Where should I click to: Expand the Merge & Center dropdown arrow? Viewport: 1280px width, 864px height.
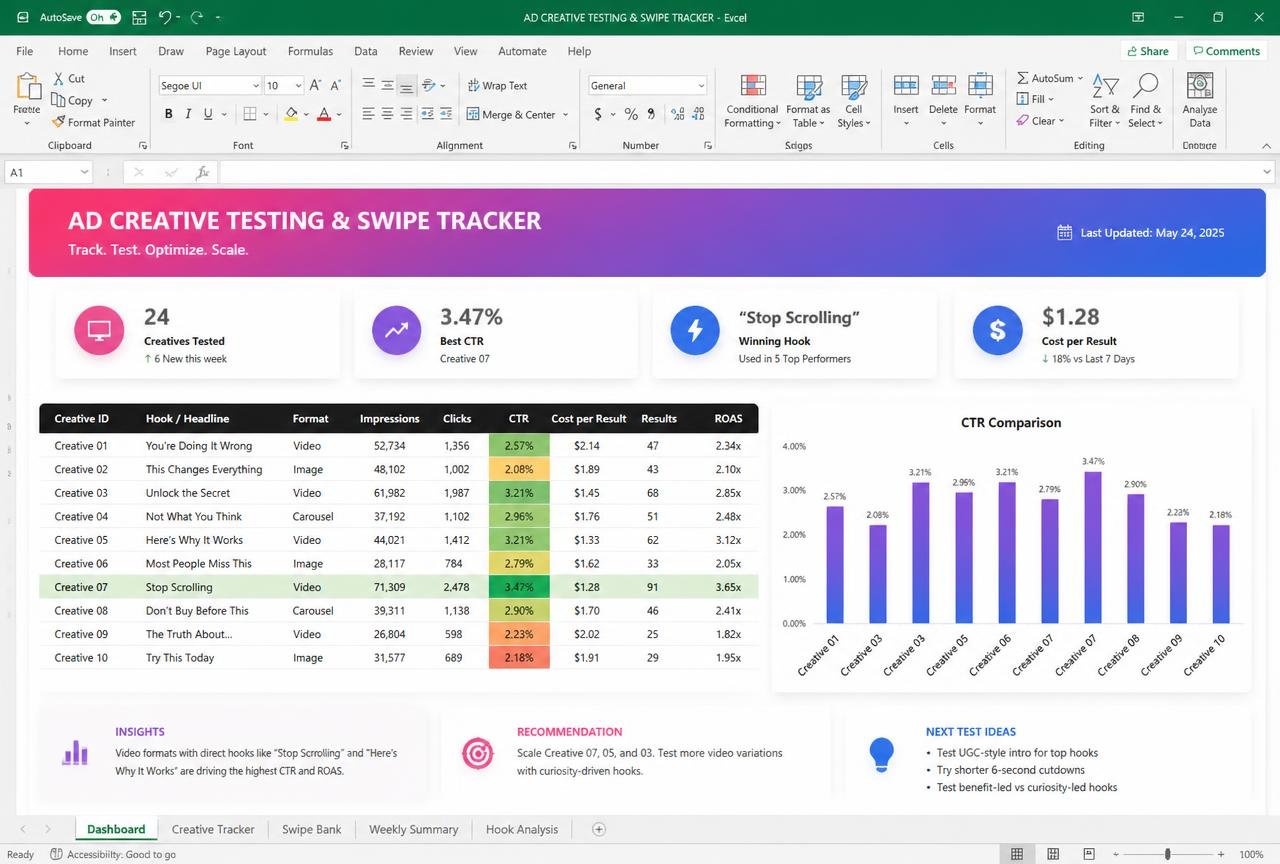565,115
